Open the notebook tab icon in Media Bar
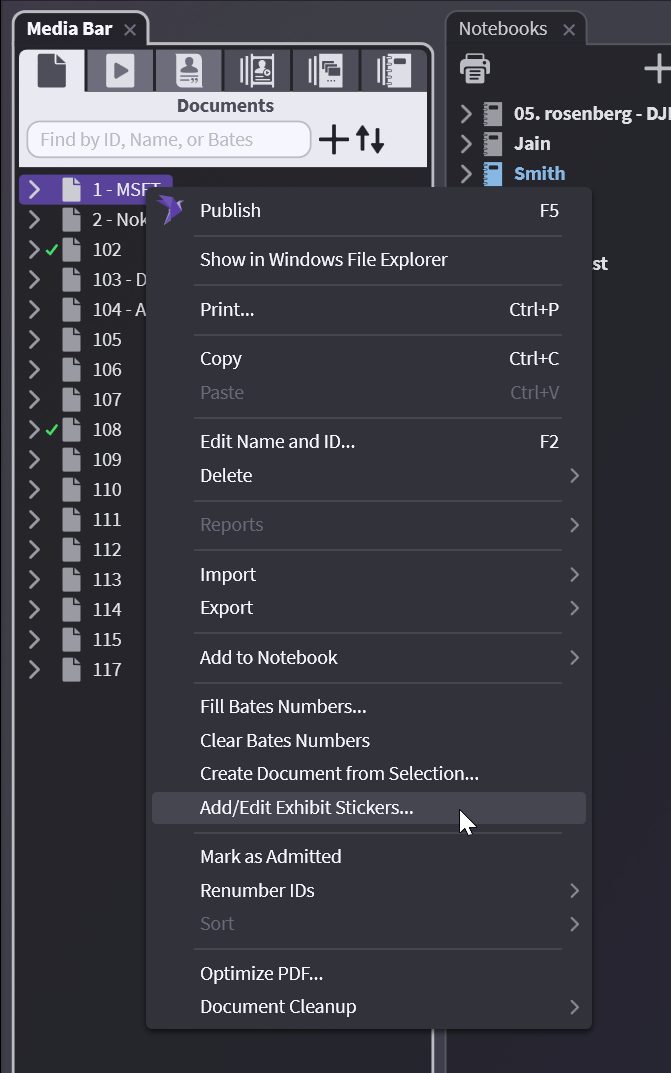The height and width of the screenshot is (1073, 671). click(x=393, y=70)
